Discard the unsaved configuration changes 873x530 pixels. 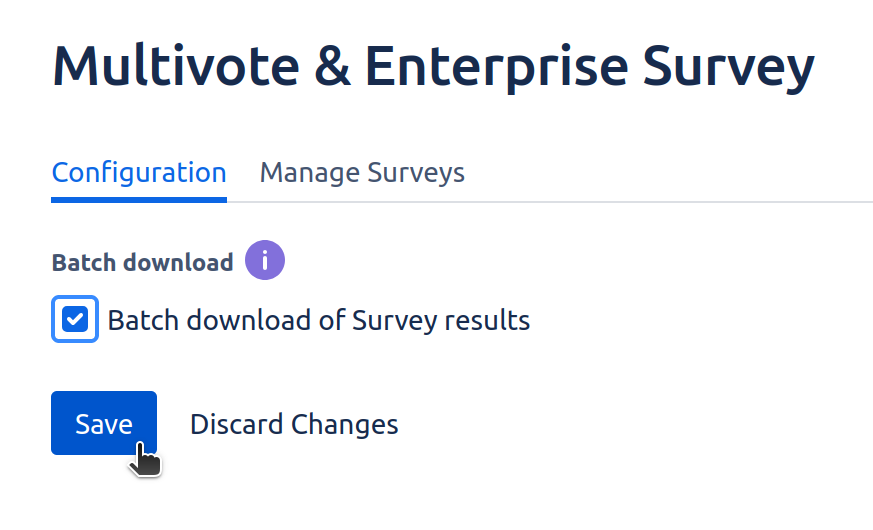(294, 424)
